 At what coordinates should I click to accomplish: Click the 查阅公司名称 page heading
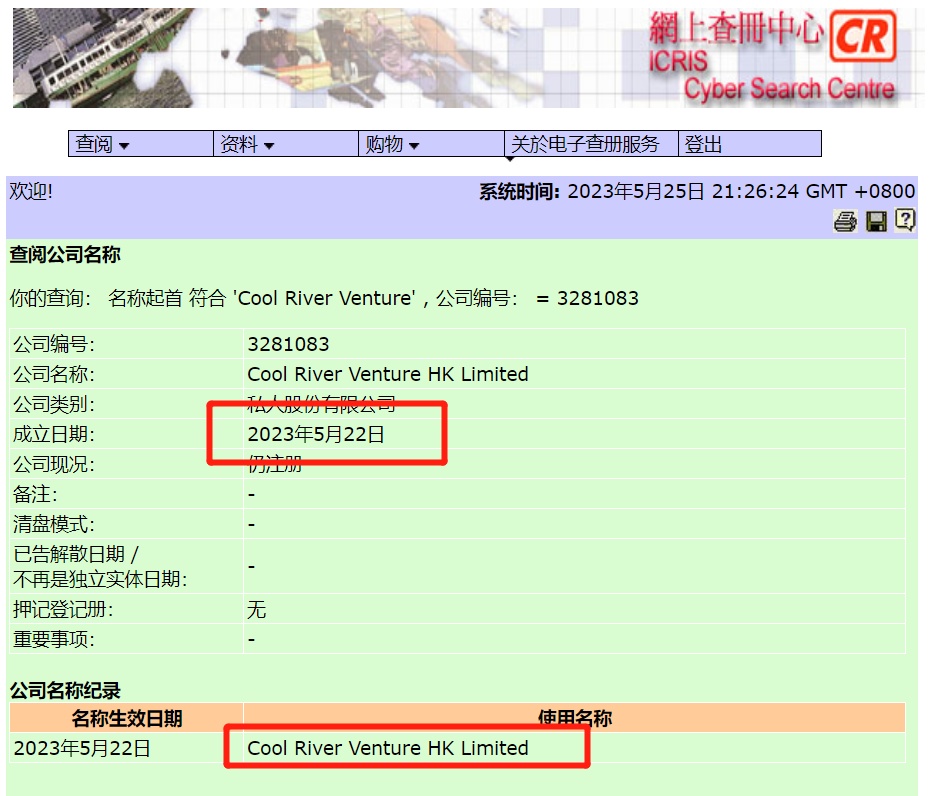tap(65, 255)
